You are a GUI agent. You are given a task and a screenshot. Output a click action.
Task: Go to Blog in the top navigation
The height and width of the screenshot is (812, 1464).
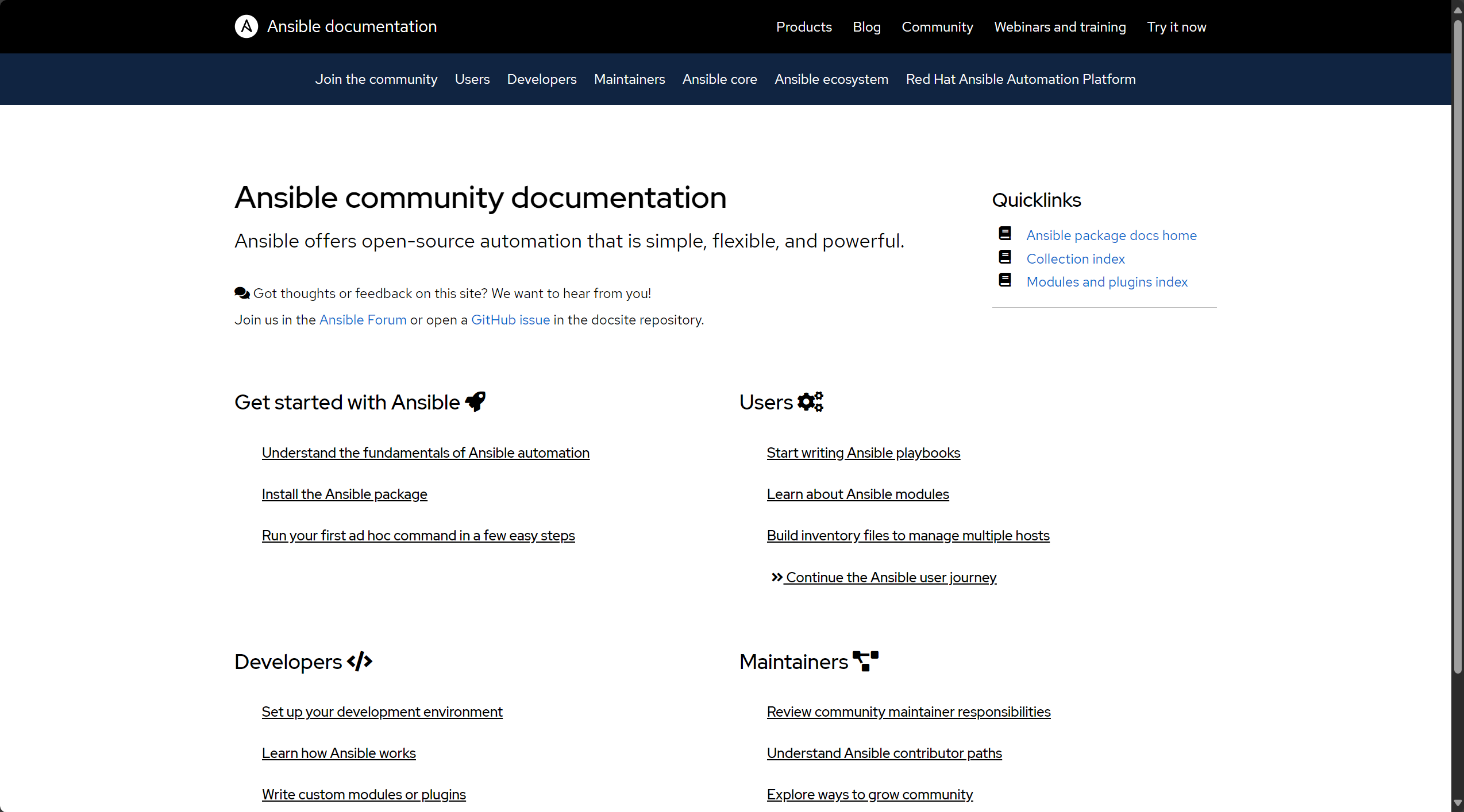(866, 27)
